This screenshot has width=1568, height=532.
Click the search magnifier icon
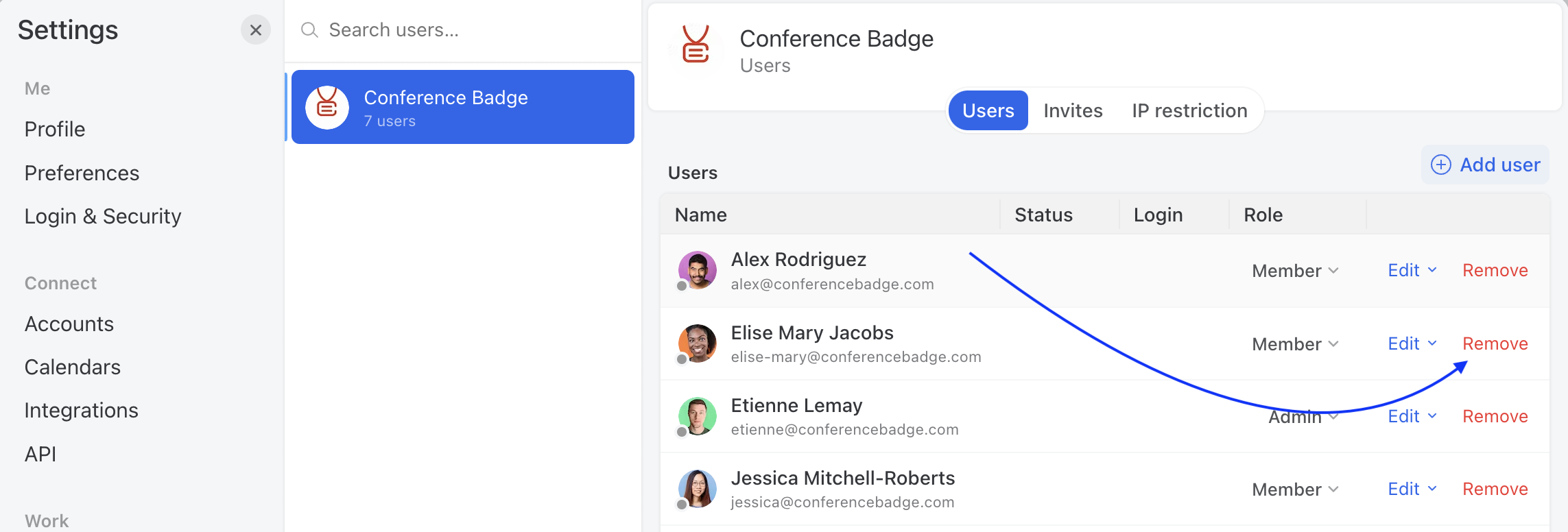(x=309, y=30)
